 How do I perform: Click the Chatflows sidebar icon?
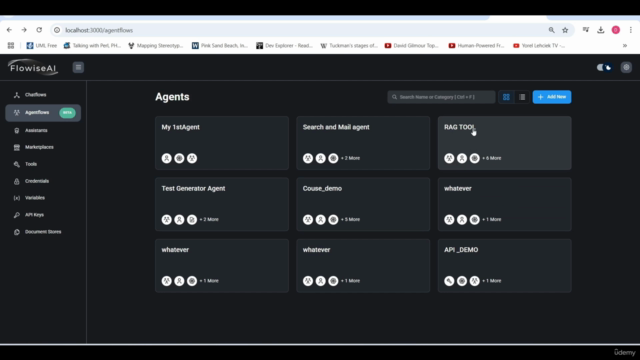[17, 95]
